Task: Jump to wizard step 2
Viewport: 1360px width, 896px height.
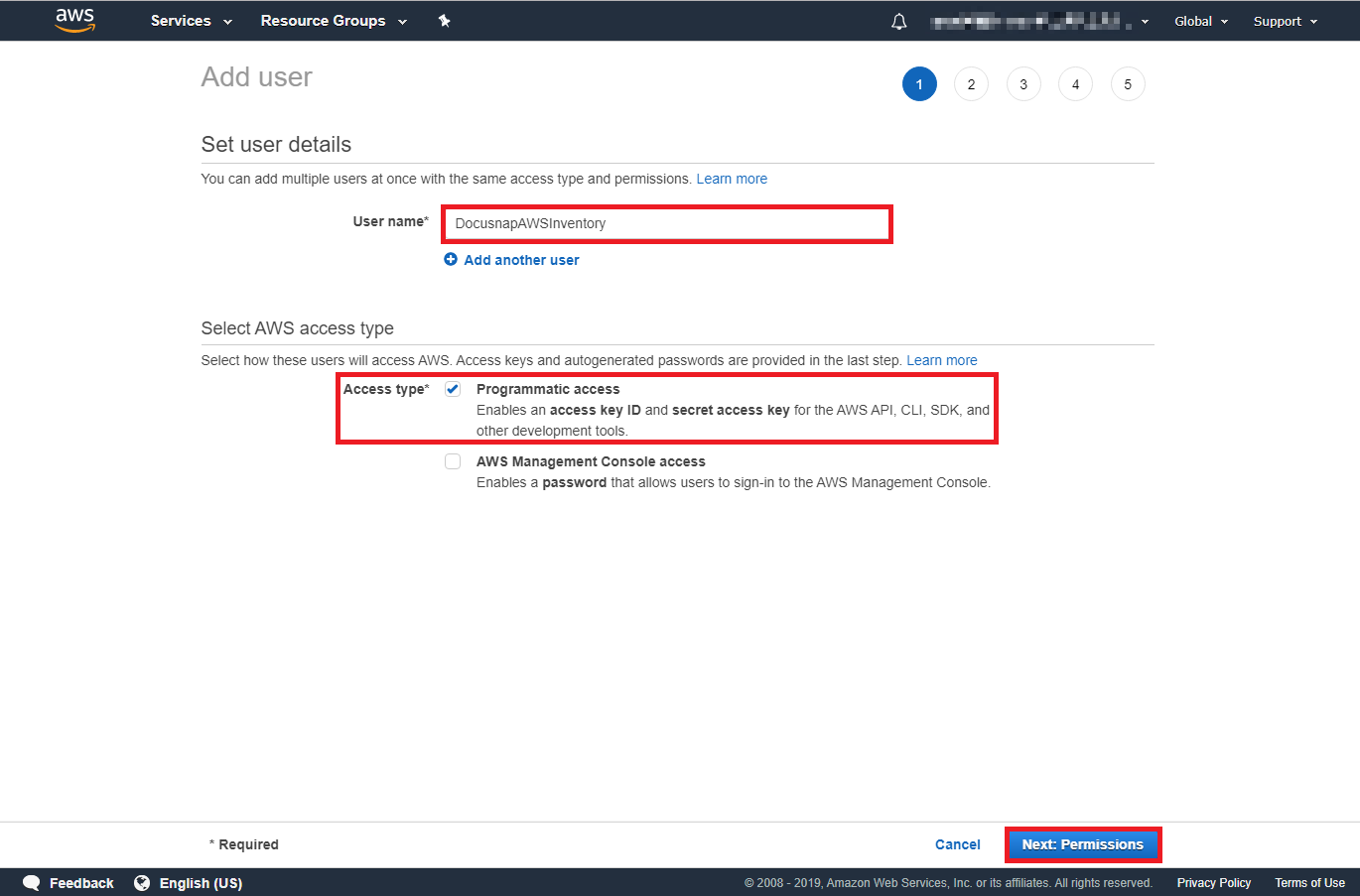Action: 971,84
